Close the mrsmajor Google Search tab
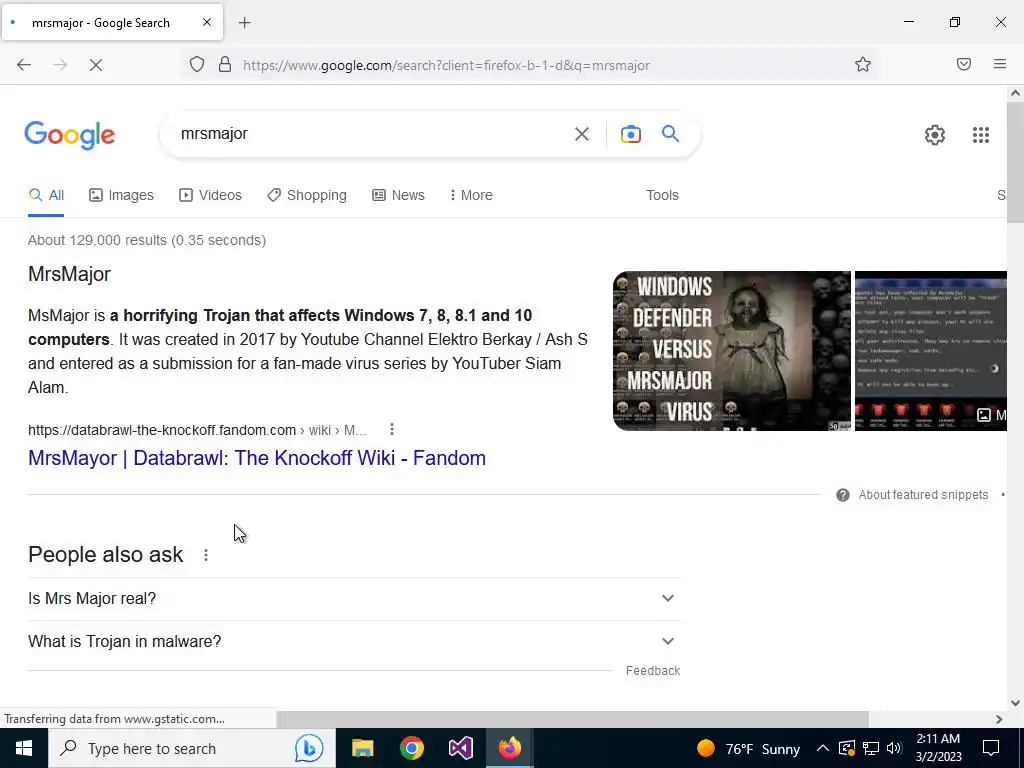The width and height of the screenshot is (1024, 768). (x=206, y=22)
